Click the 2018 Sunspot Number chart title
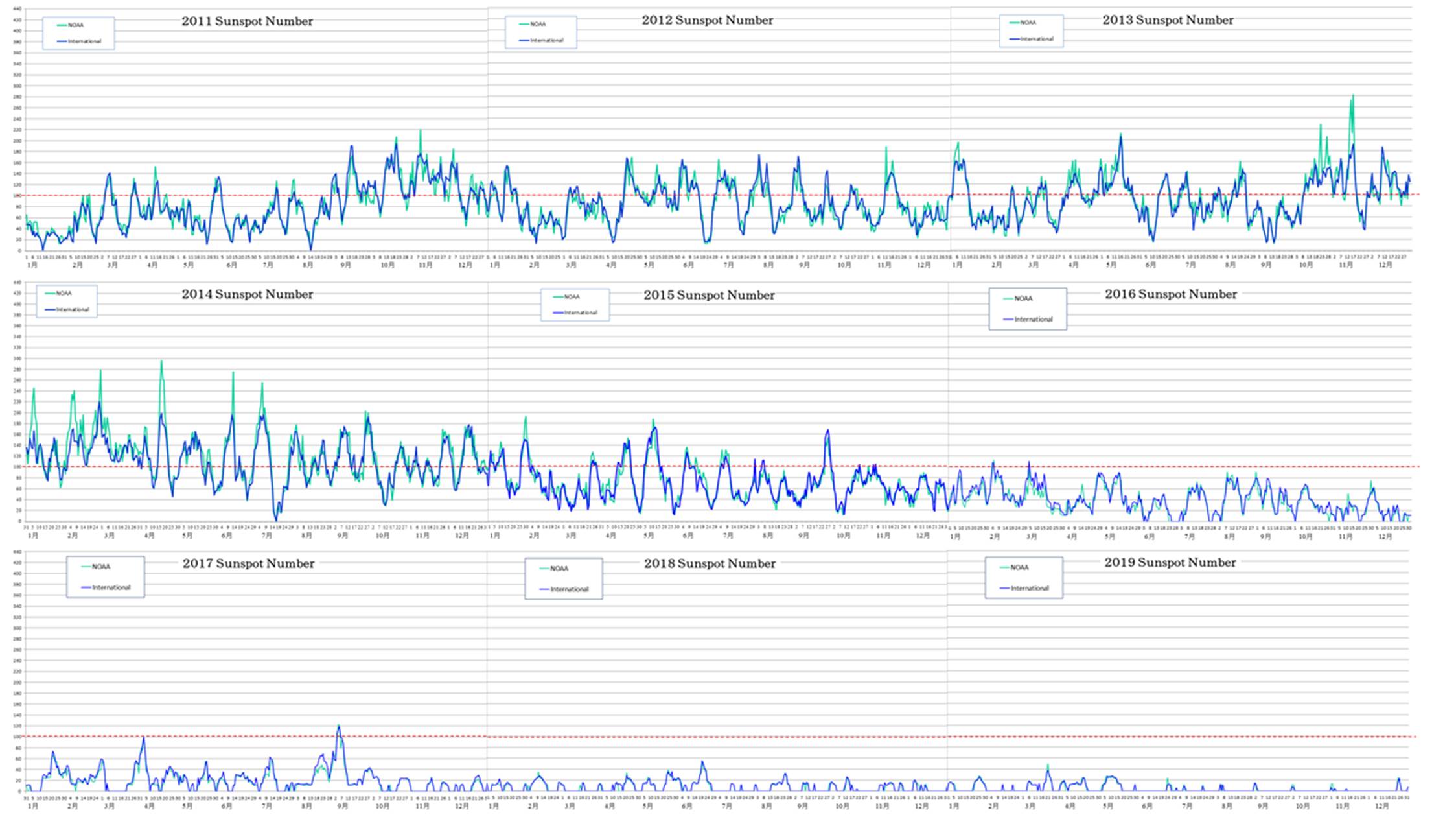Screen dimensions: 1456x815 pos(710,564)
